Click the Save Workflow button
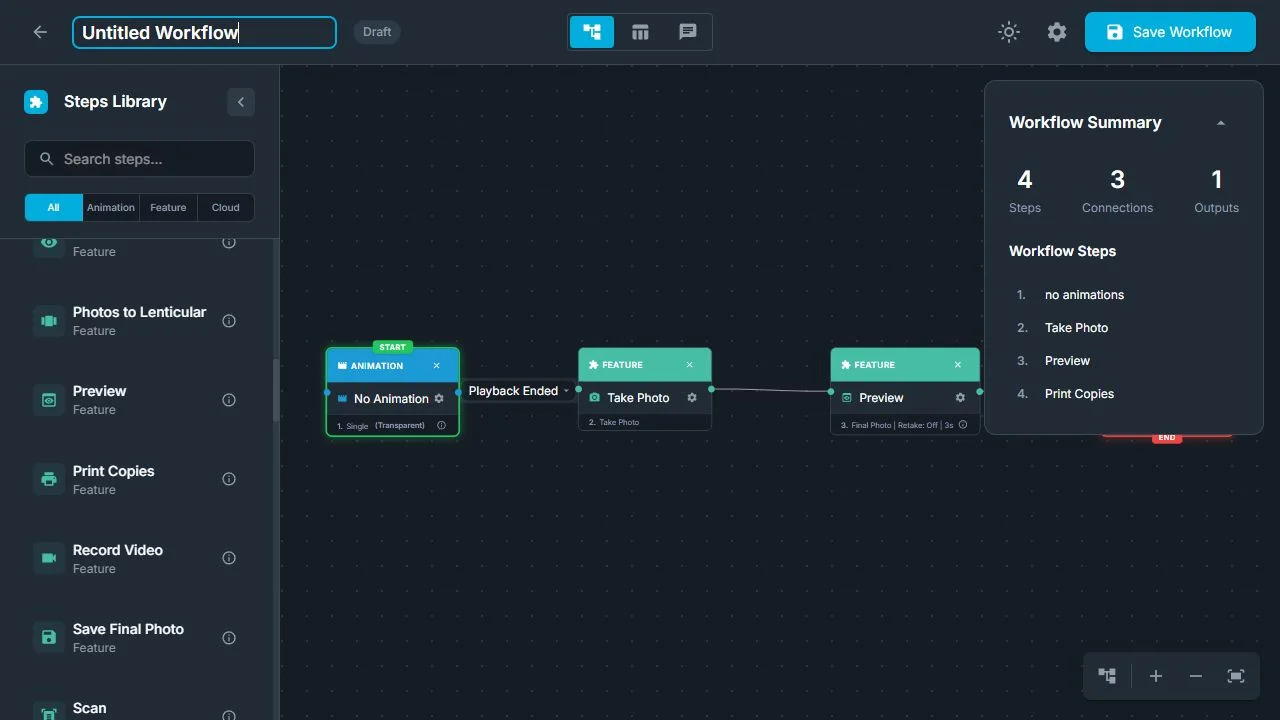 pyautogui.click(x=1170, y=32)
